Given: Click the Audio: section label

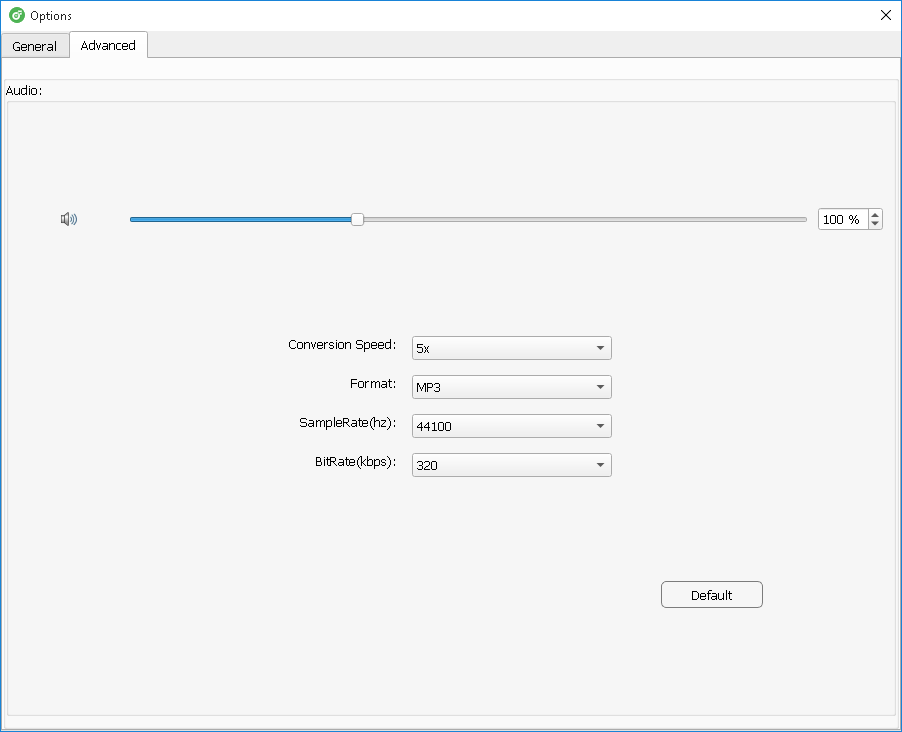Looking at the screenshot, I should pos(24,90).
